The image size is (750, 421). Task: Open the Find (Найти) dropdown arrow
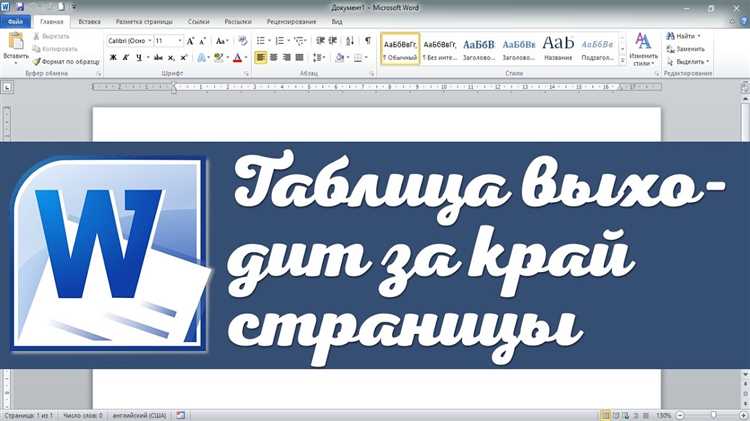pos(699,36)
